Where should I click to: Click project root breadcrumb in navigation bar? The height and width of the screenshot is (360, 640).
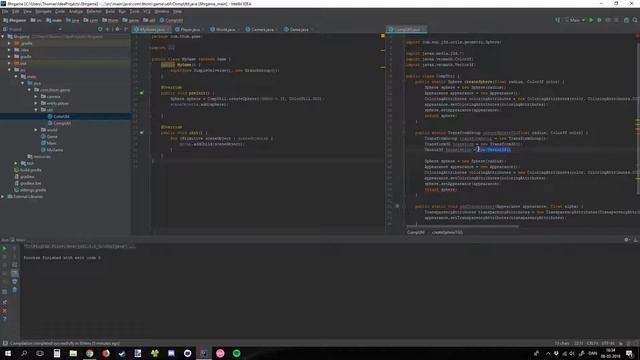pos(15,20)
